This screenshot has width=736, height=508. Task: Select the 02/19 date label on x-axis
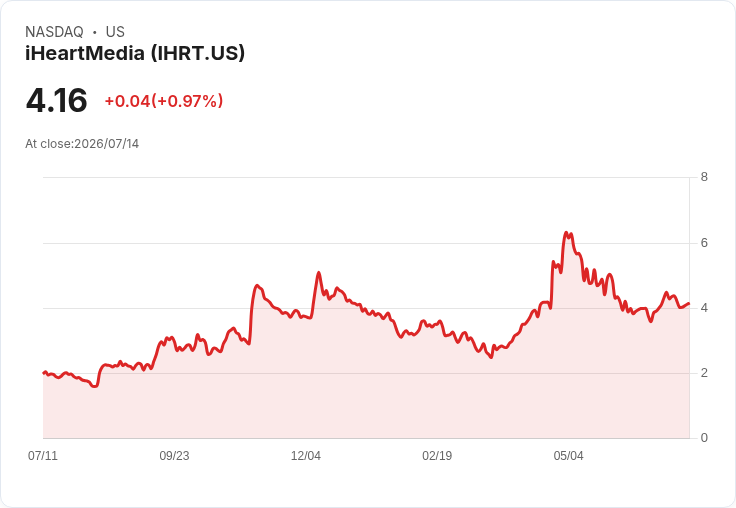click(x=437, y=455)
